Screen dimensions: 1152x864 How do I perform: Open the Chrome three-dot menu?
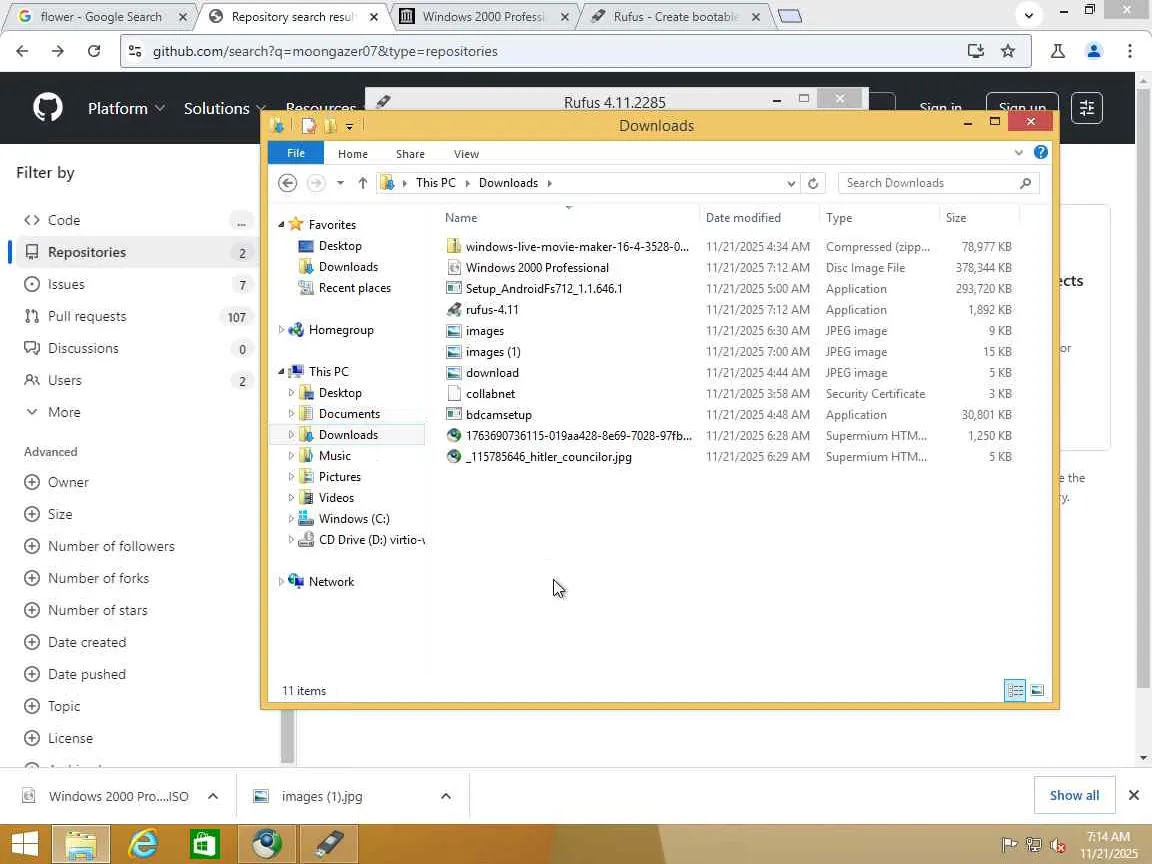tap(1129, 51)
